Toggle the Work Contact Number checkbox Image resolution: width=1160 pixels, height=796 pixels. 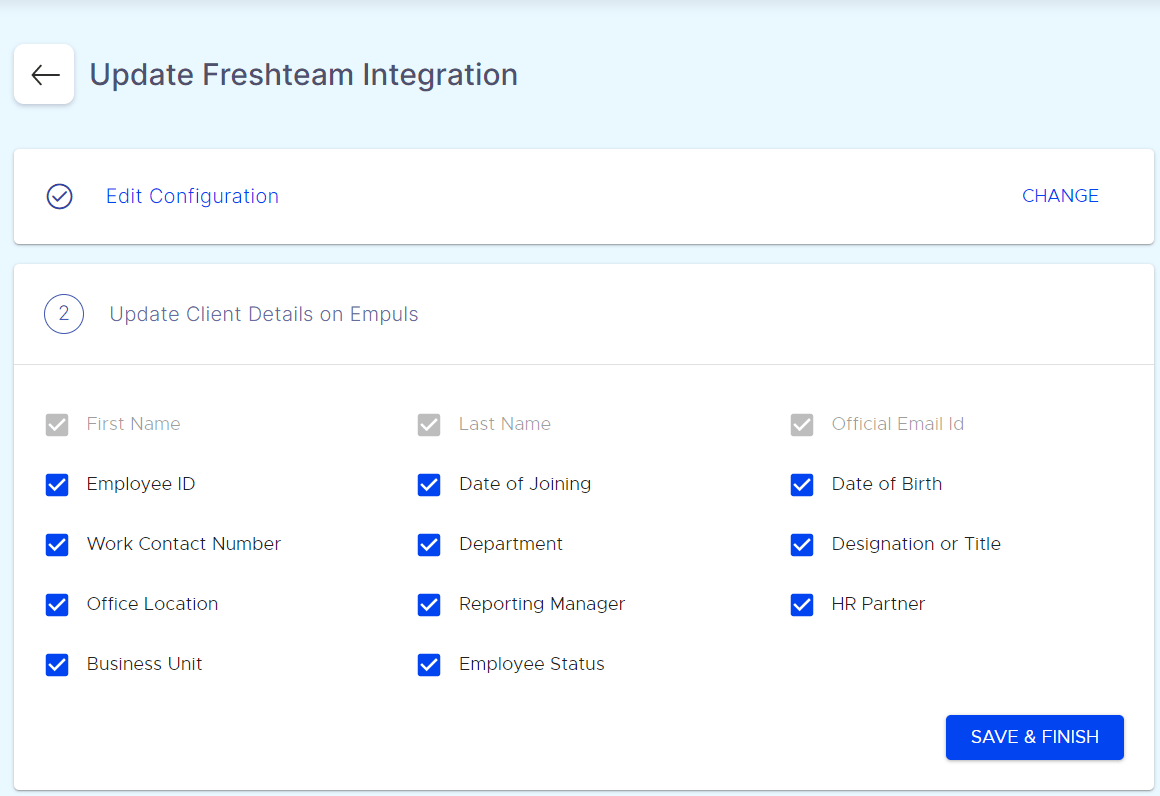(57, 544)
